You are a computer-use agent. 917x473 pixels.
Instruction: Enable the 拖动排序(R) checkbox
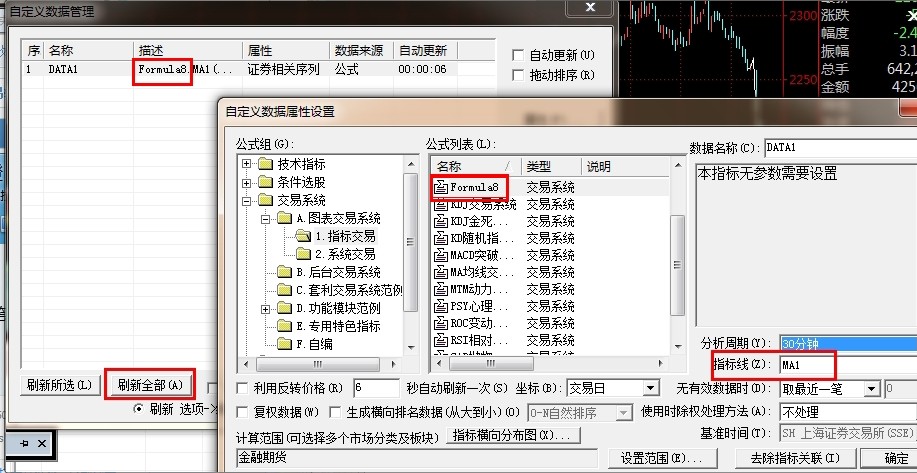click(518, 75)
